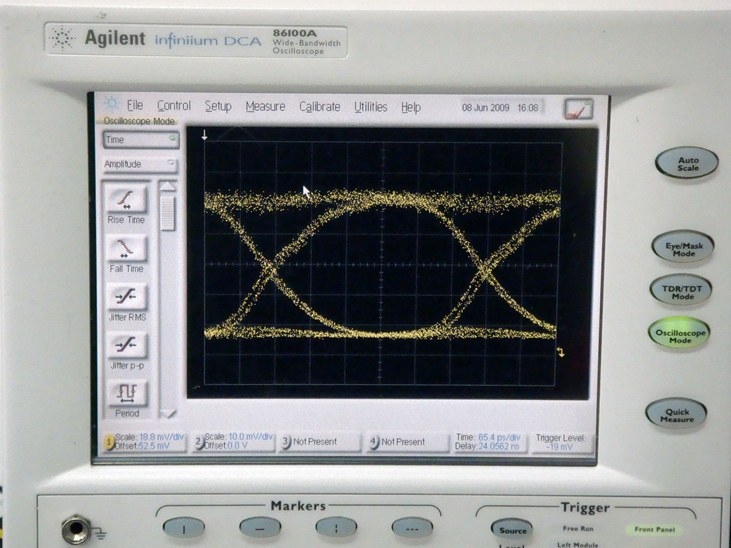The width and height of the screenshot is (731, 548).
Task: Select the Amplitude measurement tab
Action: pos(139,164)
